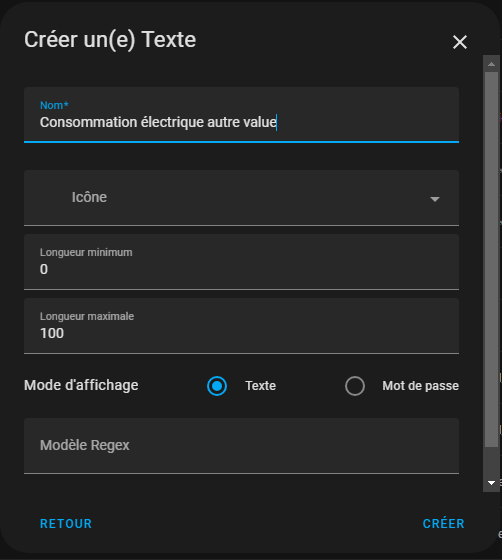This screenshot has height=560, width=502.
Task: Click the Mode d'affichage label
Action: click(81, 385)
